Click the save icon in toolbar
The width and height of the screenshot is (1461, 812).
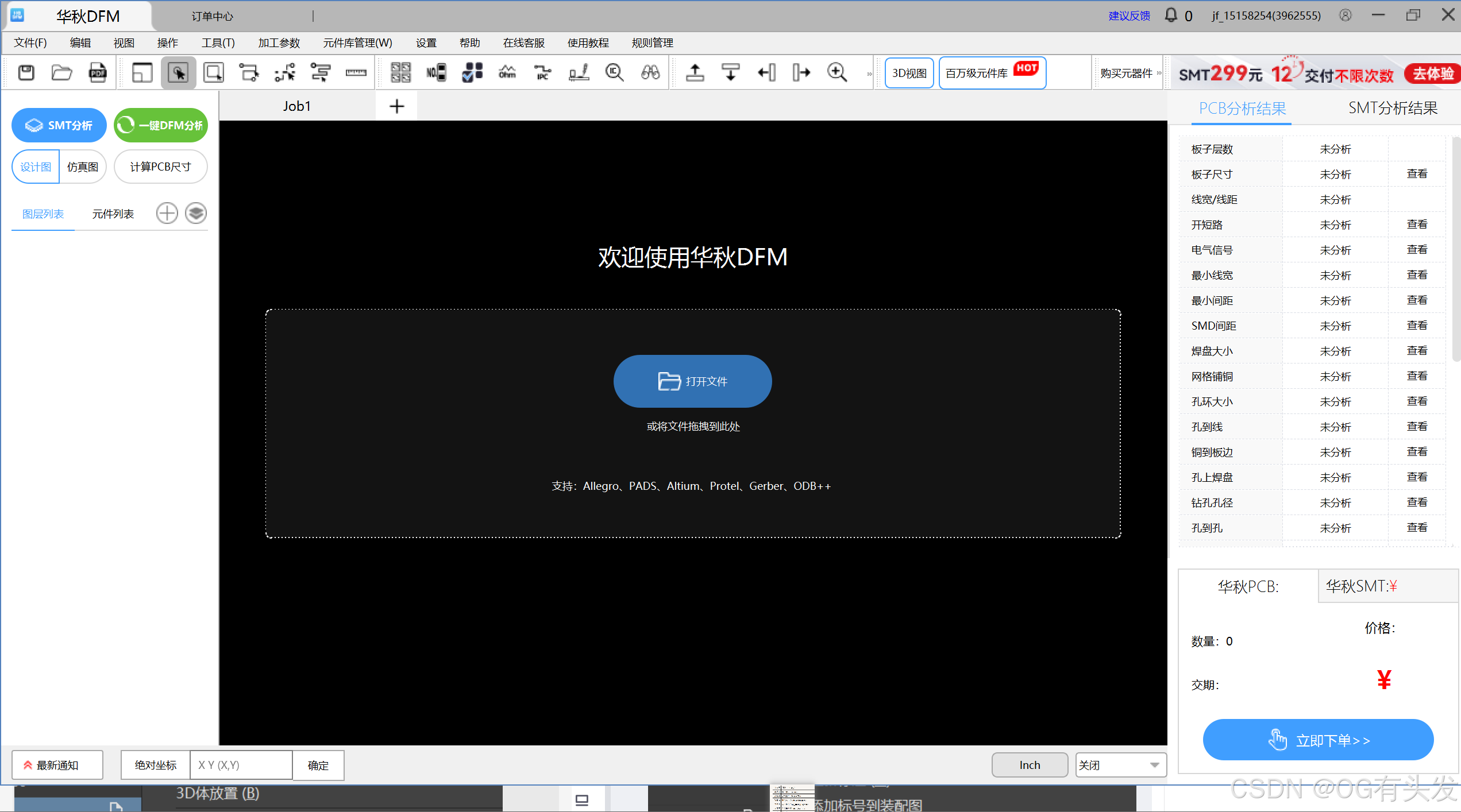(26, 73)
